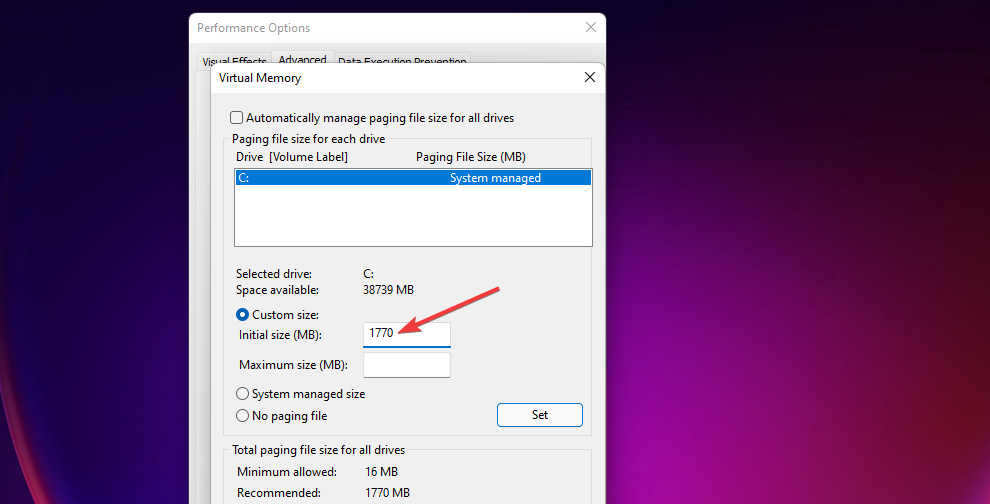Click the Minimum allowed 16 MB value
This screenshot has height=504, width=990.
381,472
